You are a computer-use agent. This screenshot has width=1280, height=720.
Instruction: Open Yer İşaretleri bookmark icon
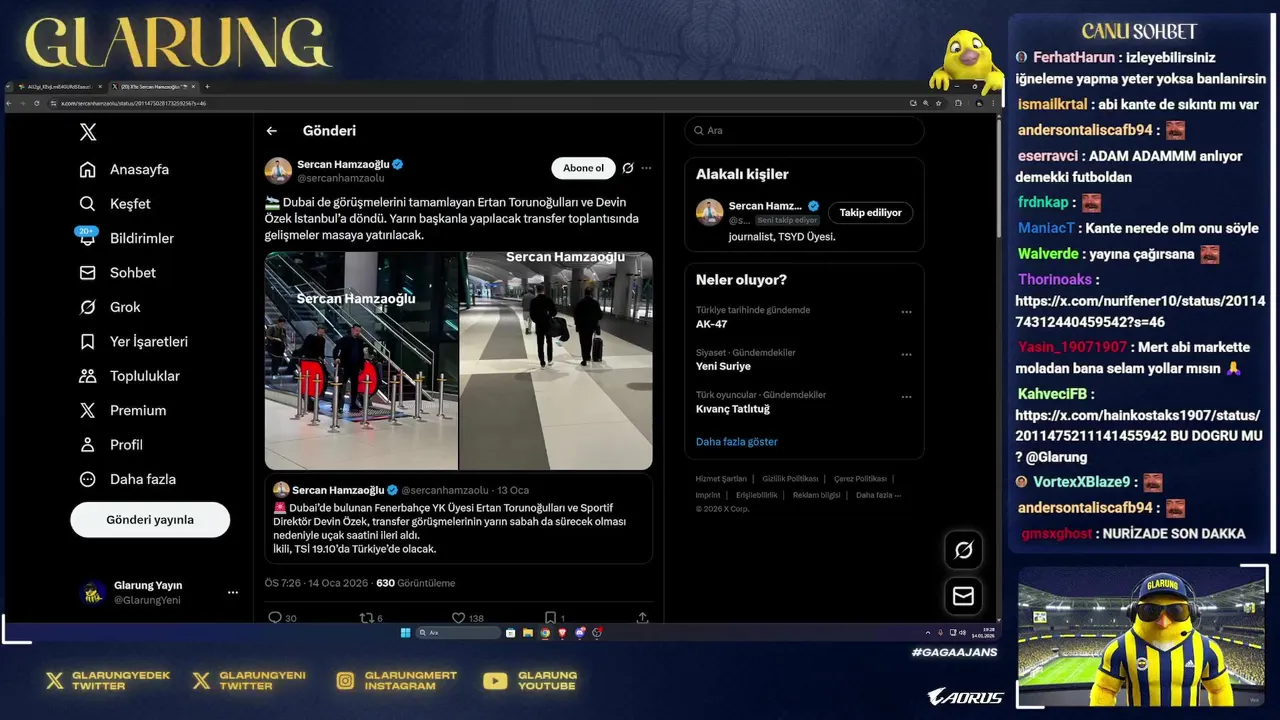[88, 342]
